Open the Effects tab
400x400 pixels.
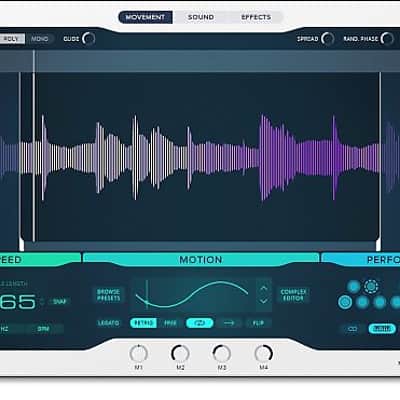(256, 17)
